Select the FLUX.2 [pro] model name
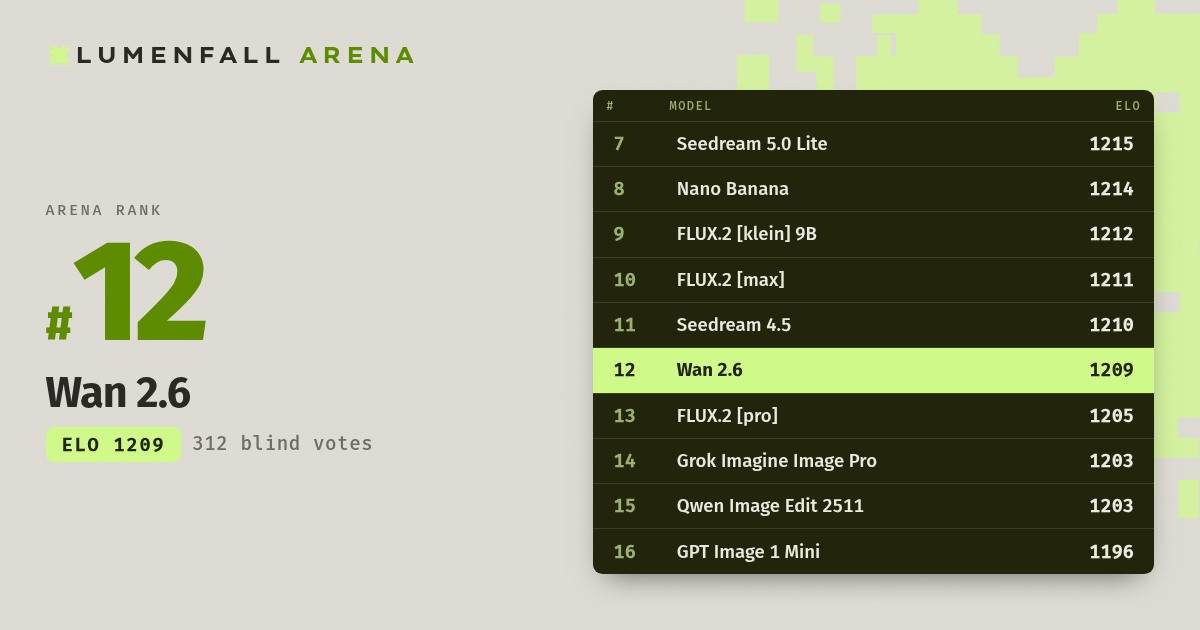1200x630 pixels. pos(727,416)
